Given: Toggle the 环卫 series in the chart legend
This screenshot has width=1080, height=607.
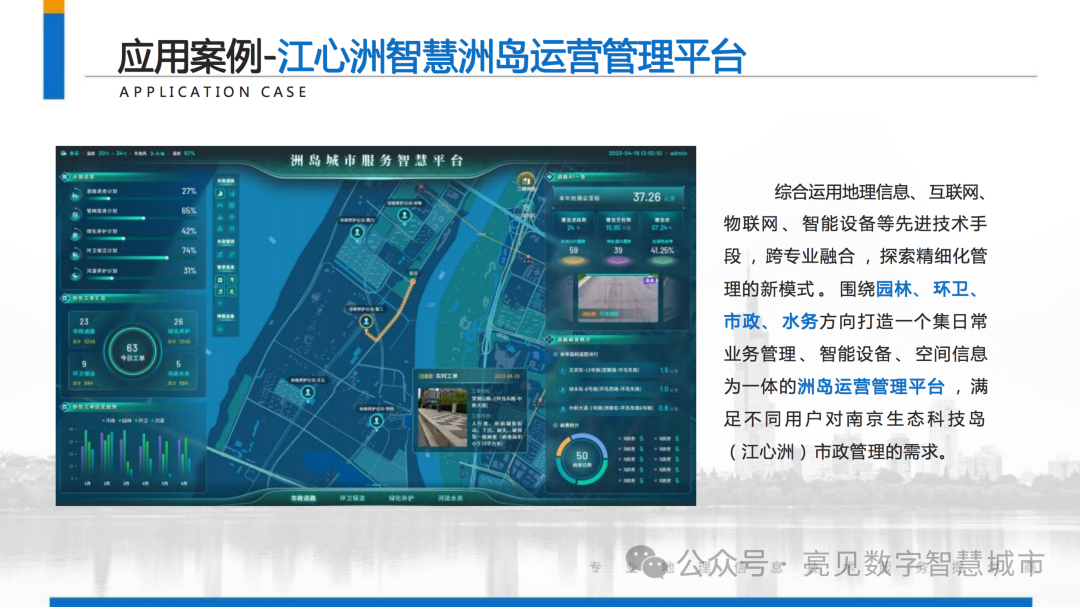Looking at the screenshot, I should pyautogui.click(x=143, y=420).
